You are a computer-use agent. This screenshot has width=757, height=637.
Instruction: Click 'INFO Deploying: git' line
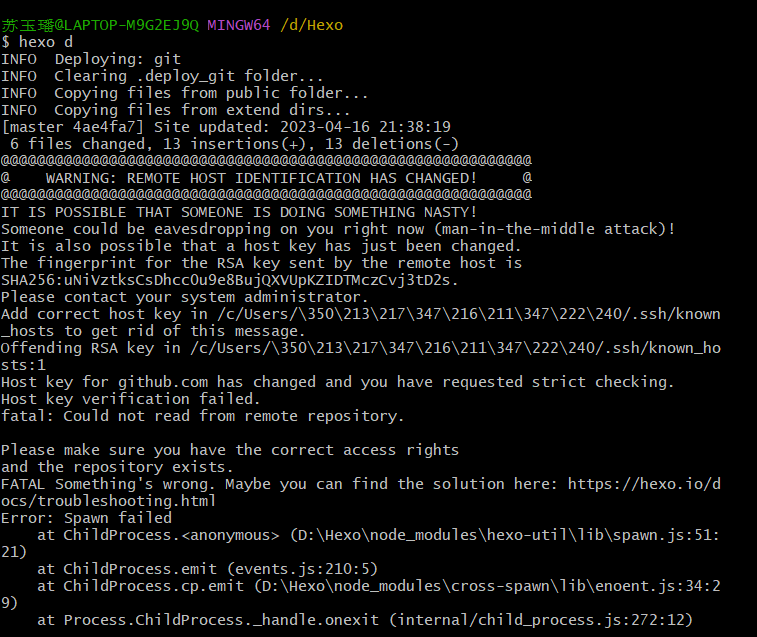91,59
